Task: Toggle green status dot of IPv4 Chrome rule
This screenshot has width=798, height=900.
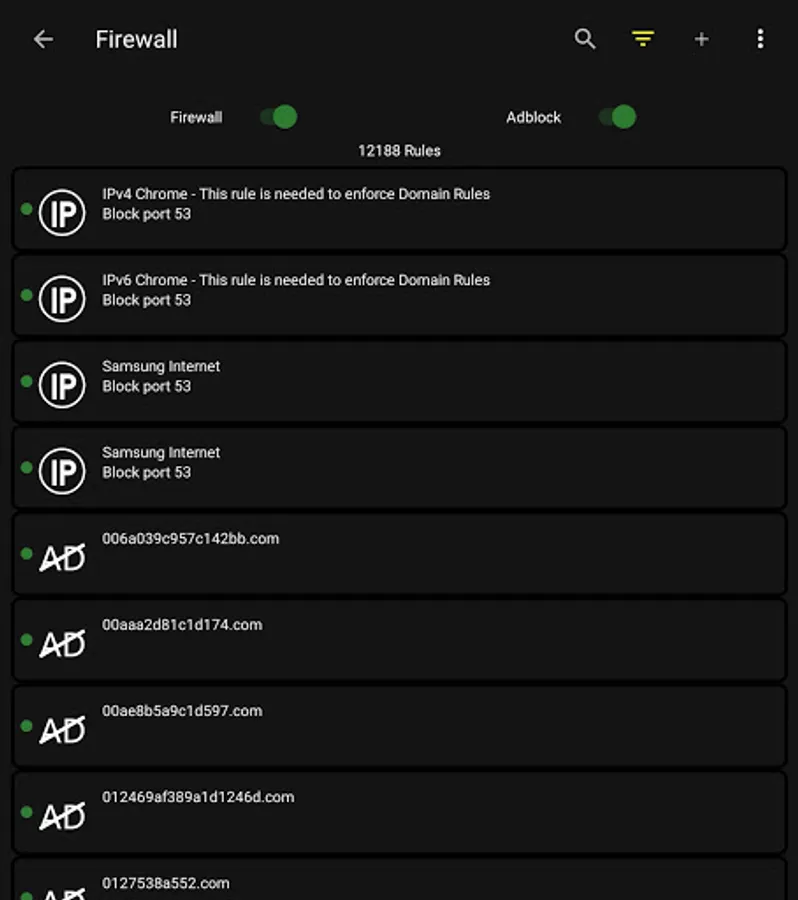Action: [x=26, y=209]
